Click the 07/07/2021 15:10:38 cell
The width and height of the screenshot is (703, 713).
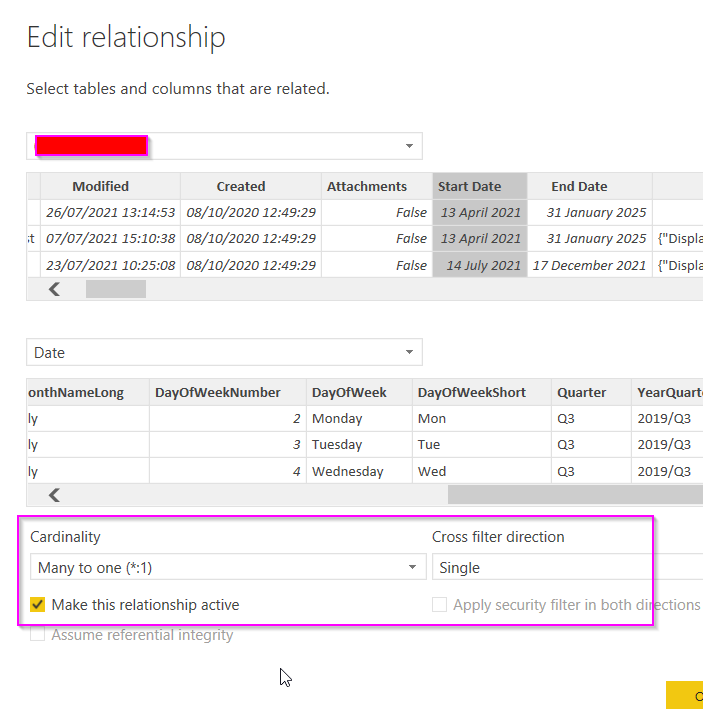[110, 238]
